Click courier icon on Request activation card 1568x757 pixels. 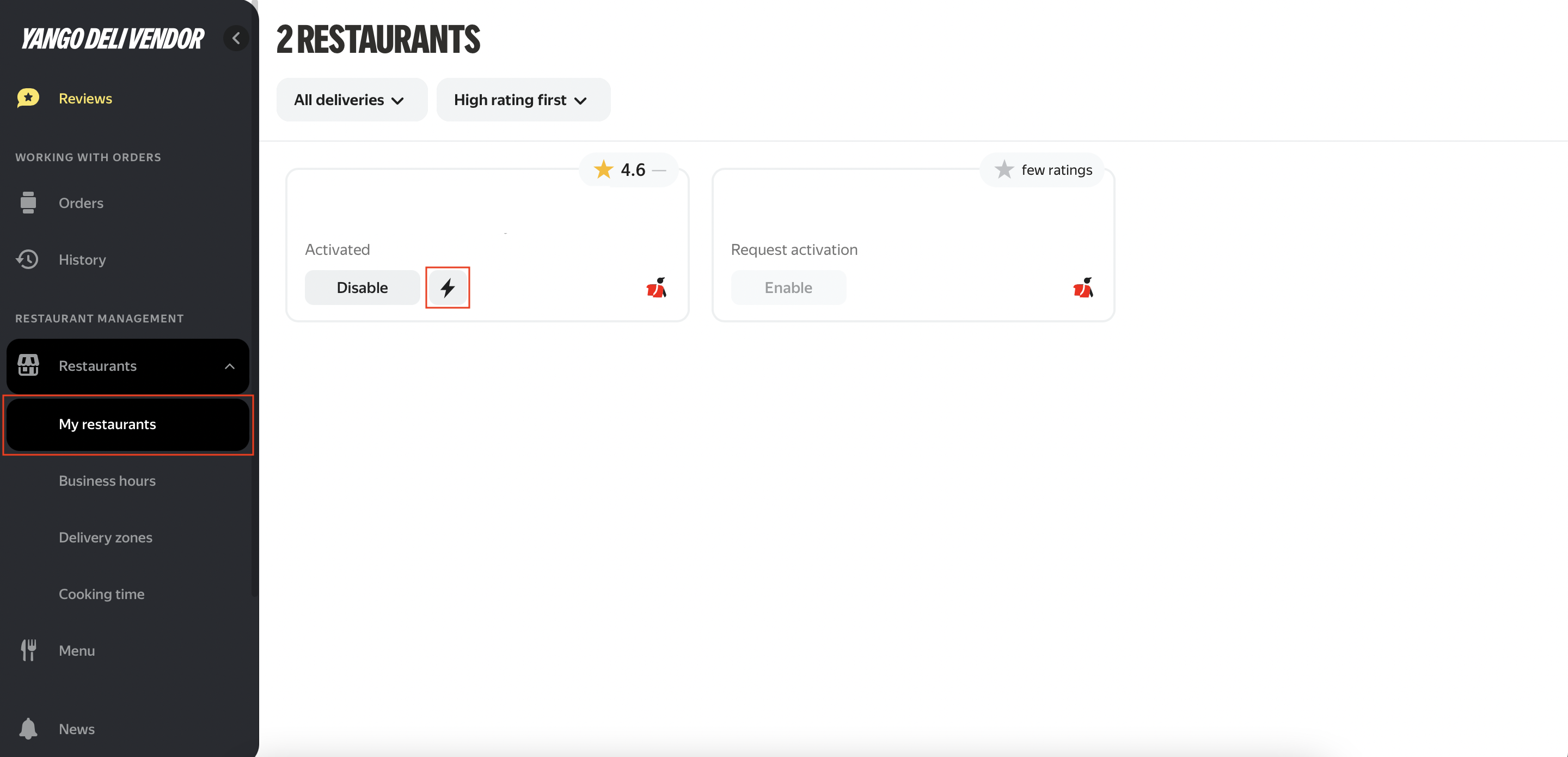coord(1083,288)
